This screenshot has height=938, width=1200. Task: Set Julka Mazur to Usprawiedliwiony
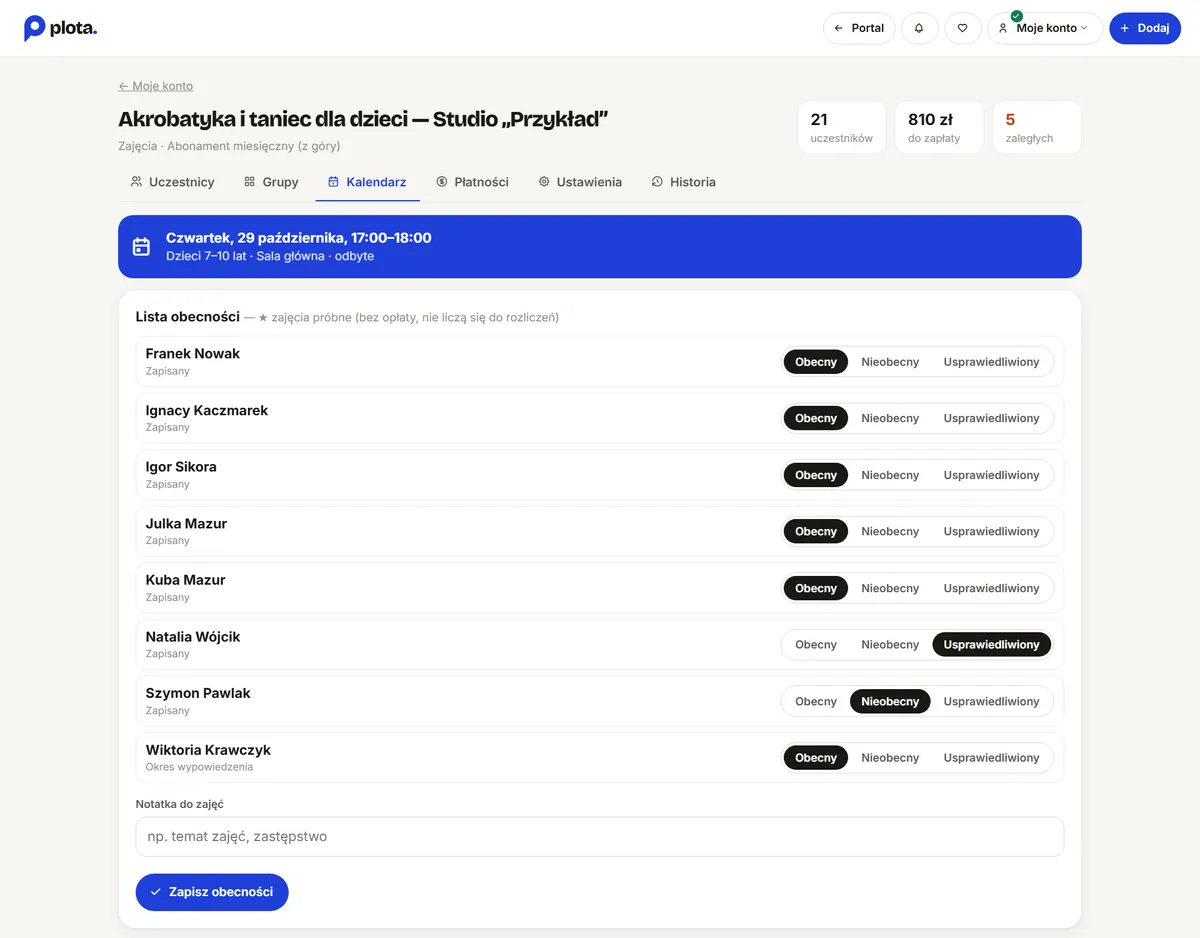click(x=991, y=531)
